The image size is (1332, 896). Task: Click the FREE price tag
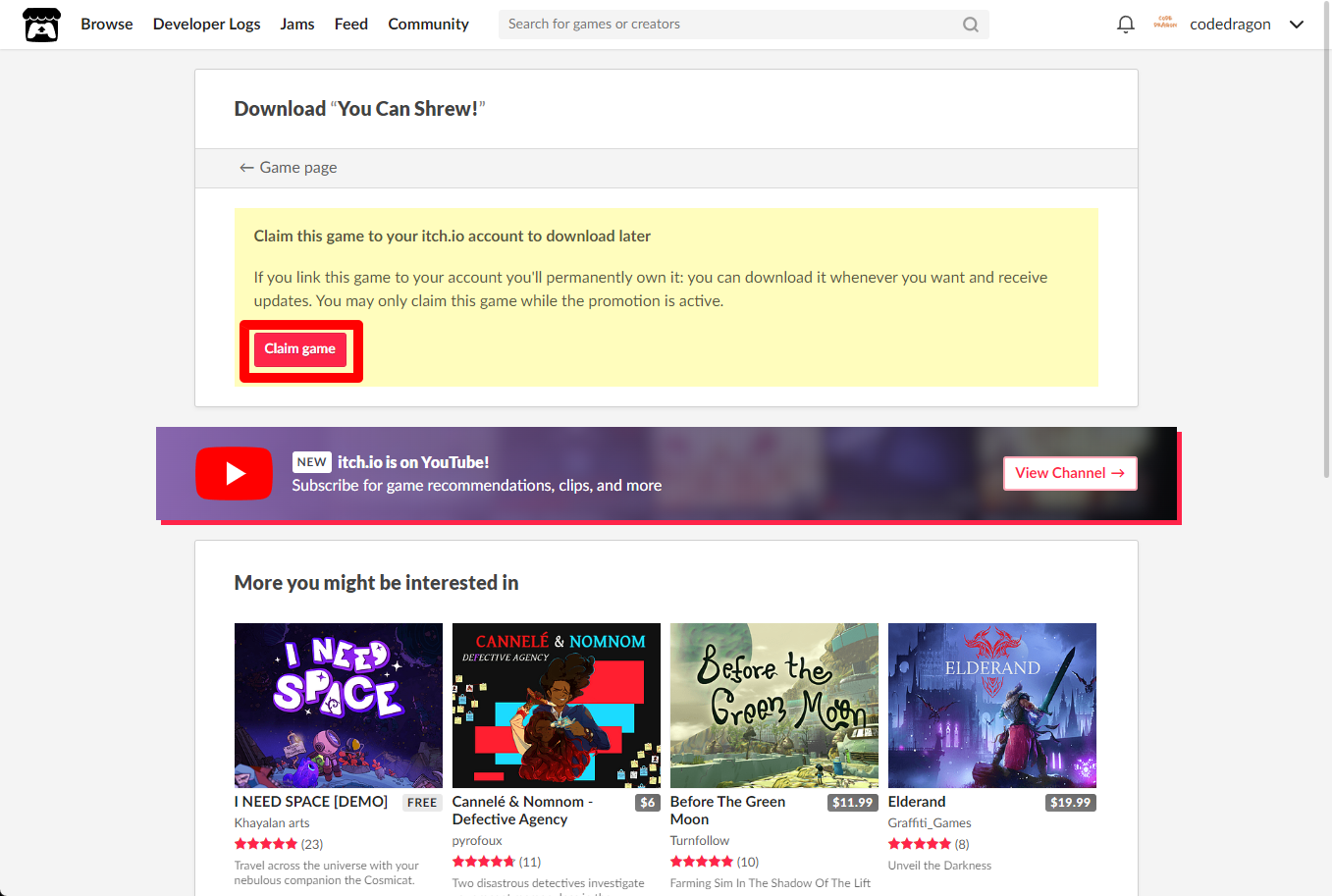tap(422, 803)
